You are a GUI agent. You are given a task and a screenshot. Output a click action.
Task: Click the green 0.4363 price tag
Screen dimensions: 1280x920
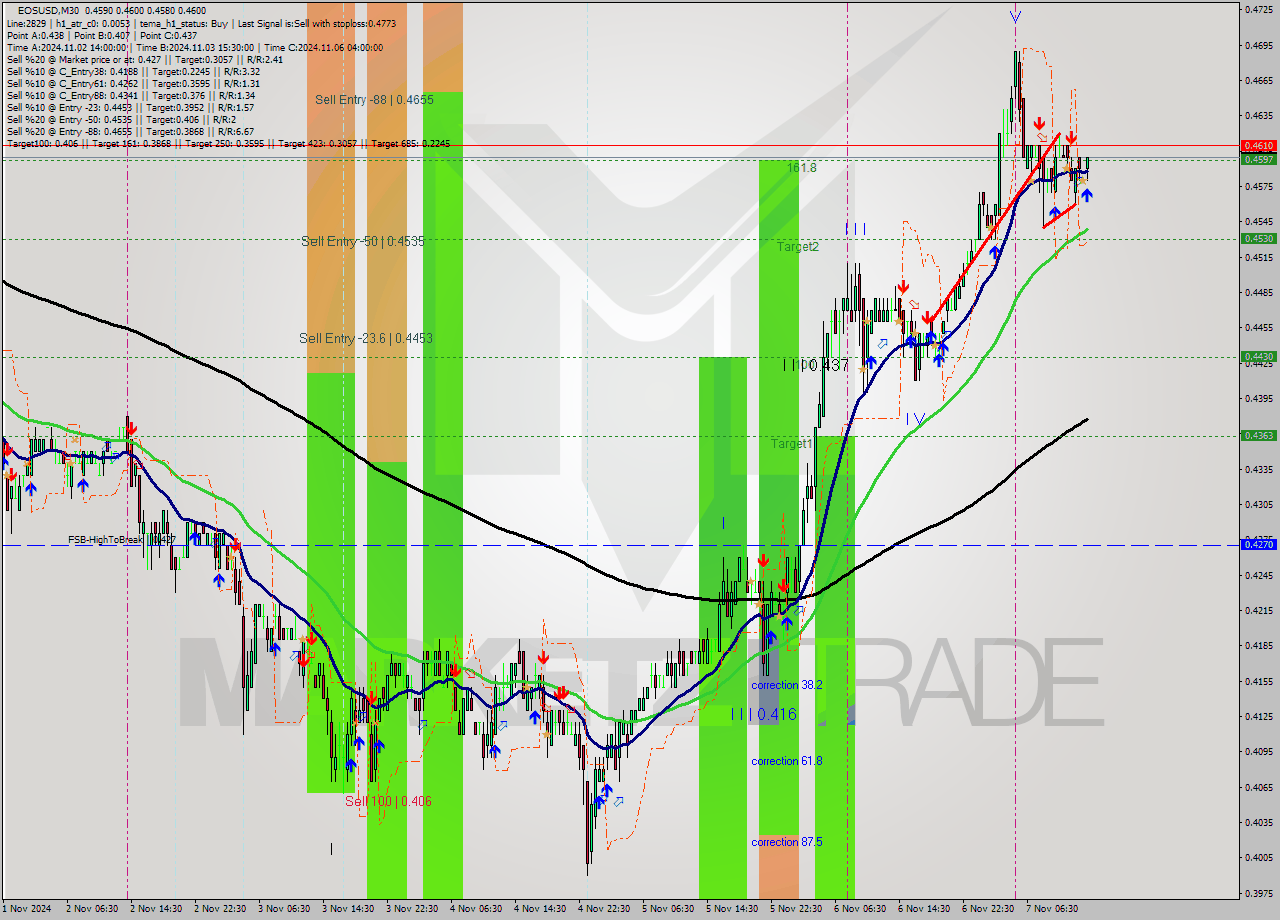(1258, 435)
